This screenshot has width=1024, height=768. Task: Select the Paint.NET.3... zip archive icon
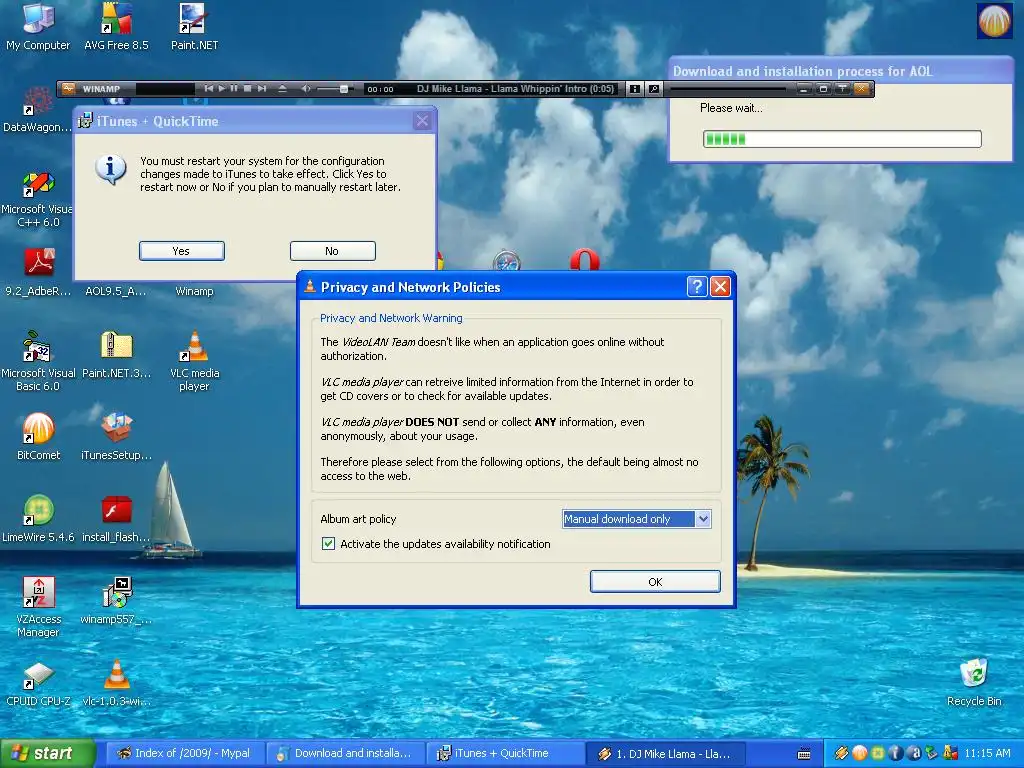click(116, 355)
